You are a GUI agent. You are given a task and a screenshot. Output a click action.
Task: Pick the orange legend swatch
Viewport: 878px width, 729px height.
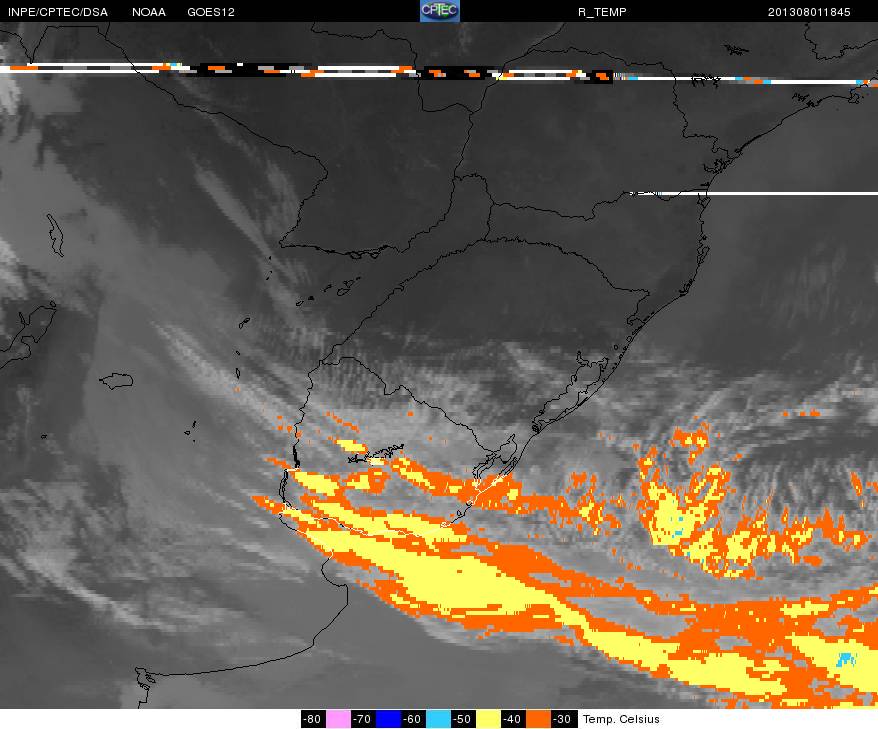[x=538, y=719]
